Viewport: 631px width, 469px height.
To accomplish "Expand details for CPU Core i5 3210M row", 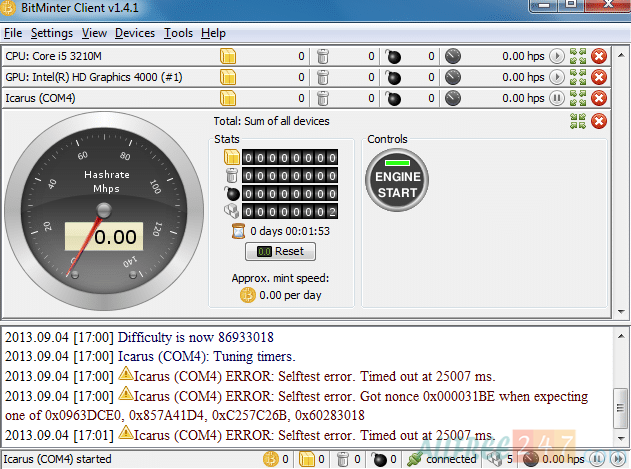I will click(578, 56).
